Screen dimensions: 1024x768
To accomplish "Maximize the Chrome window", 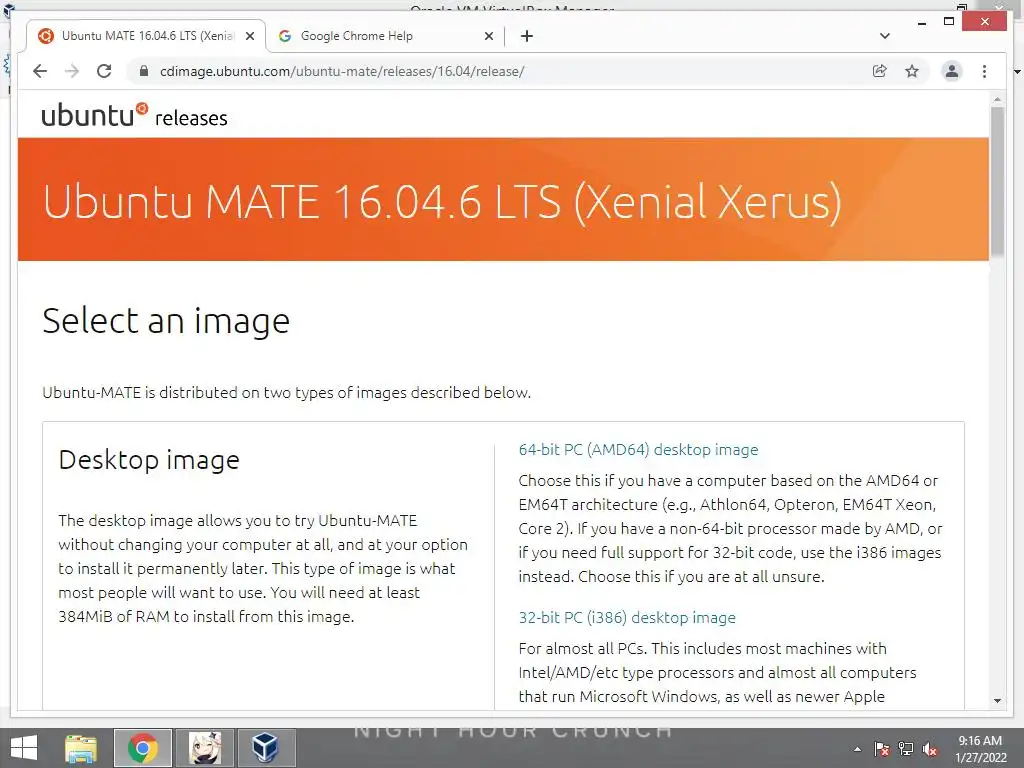I will point(949,22).
